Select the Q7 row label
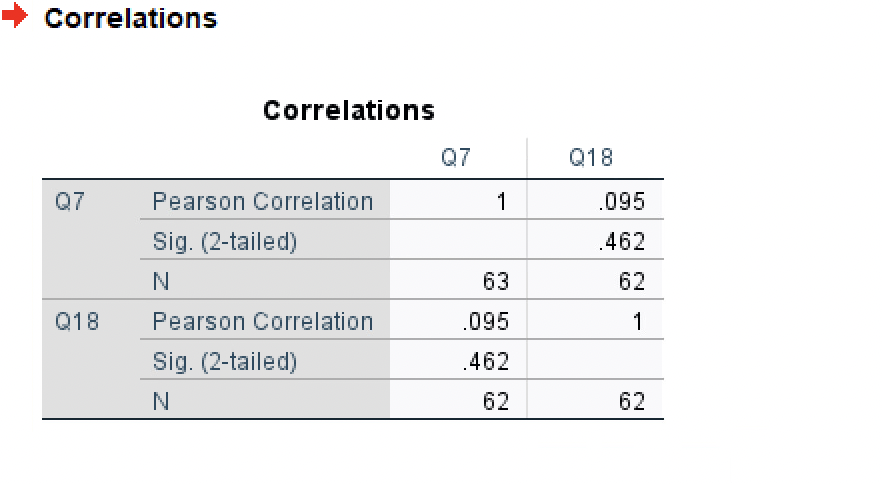 70,201
